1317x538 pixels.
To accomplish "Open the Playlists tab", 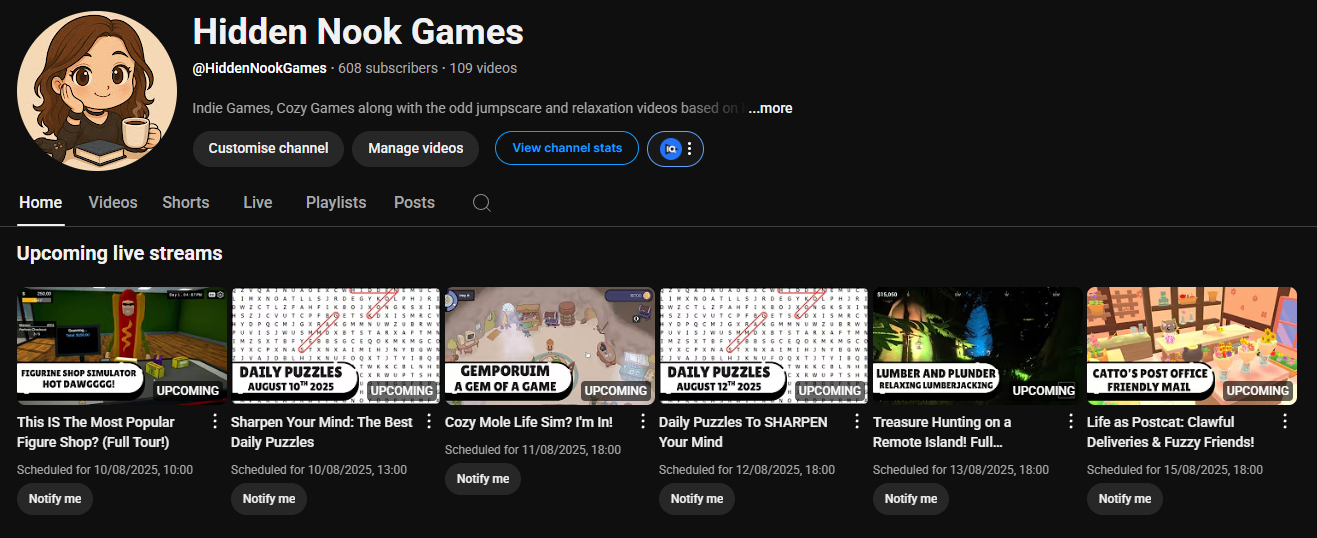I will (x=336, y=202).
